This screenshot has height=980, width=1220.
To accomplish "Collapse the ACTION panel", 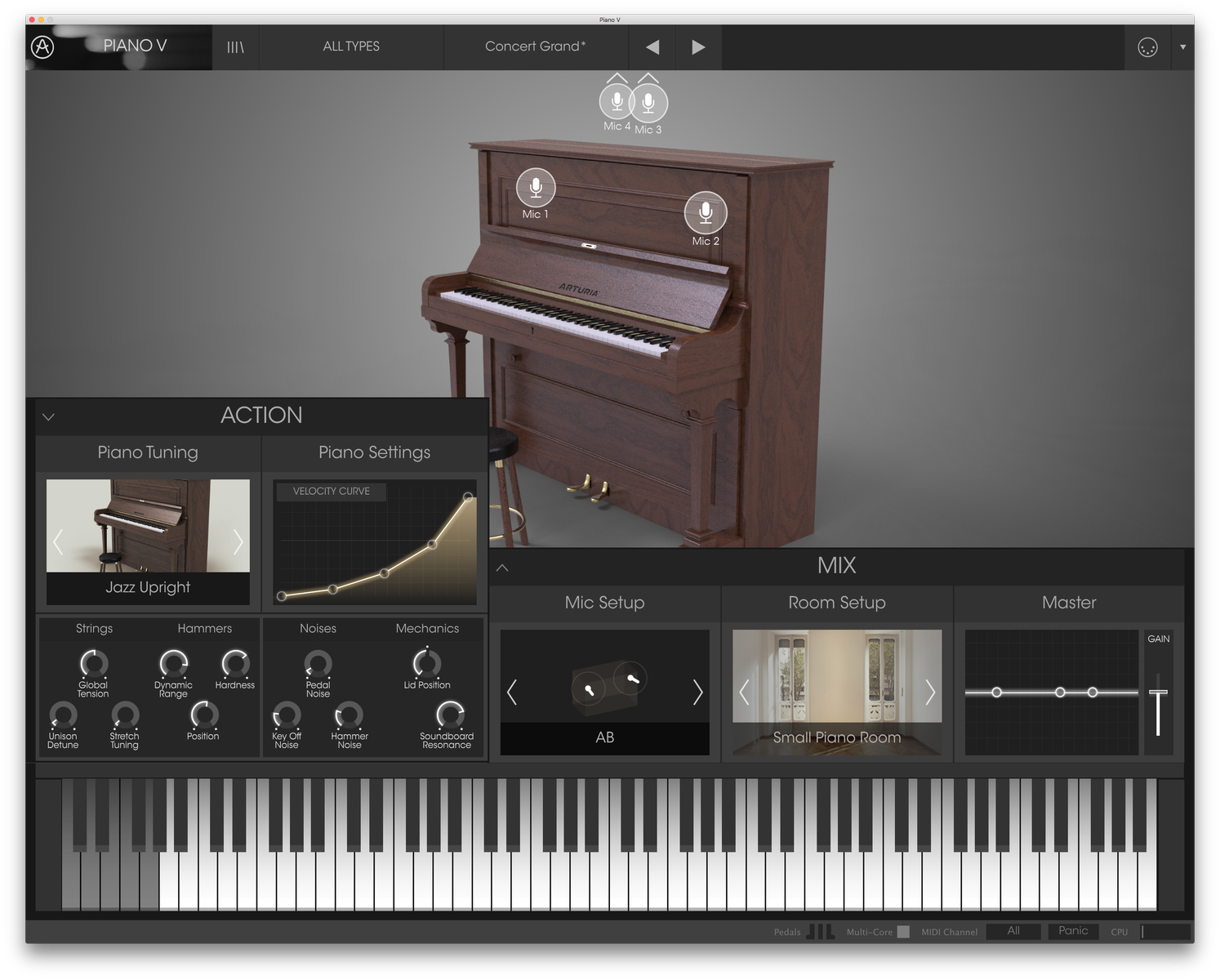I will (48, 416).
